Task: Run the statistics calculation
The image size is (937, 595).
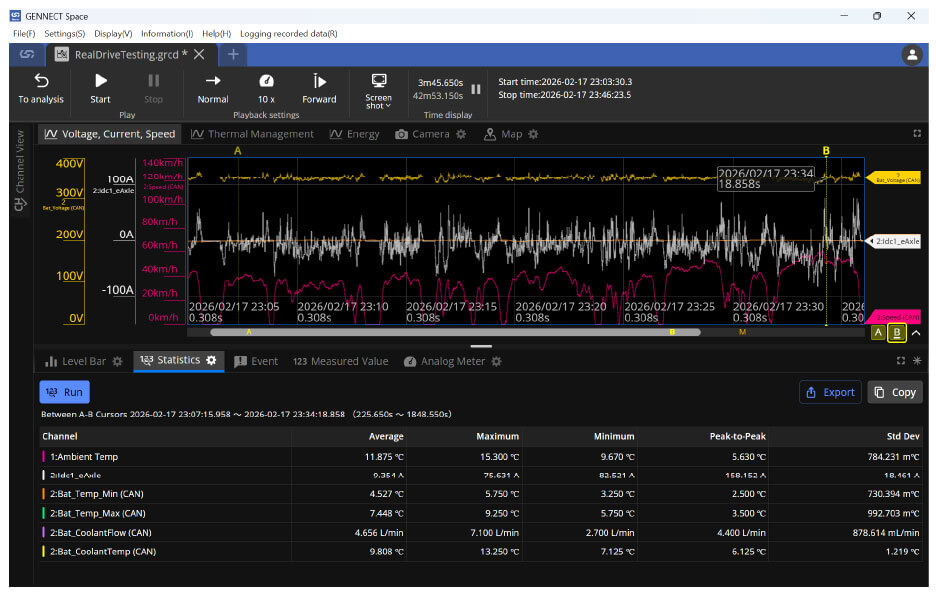Action: tap(65, 392)
